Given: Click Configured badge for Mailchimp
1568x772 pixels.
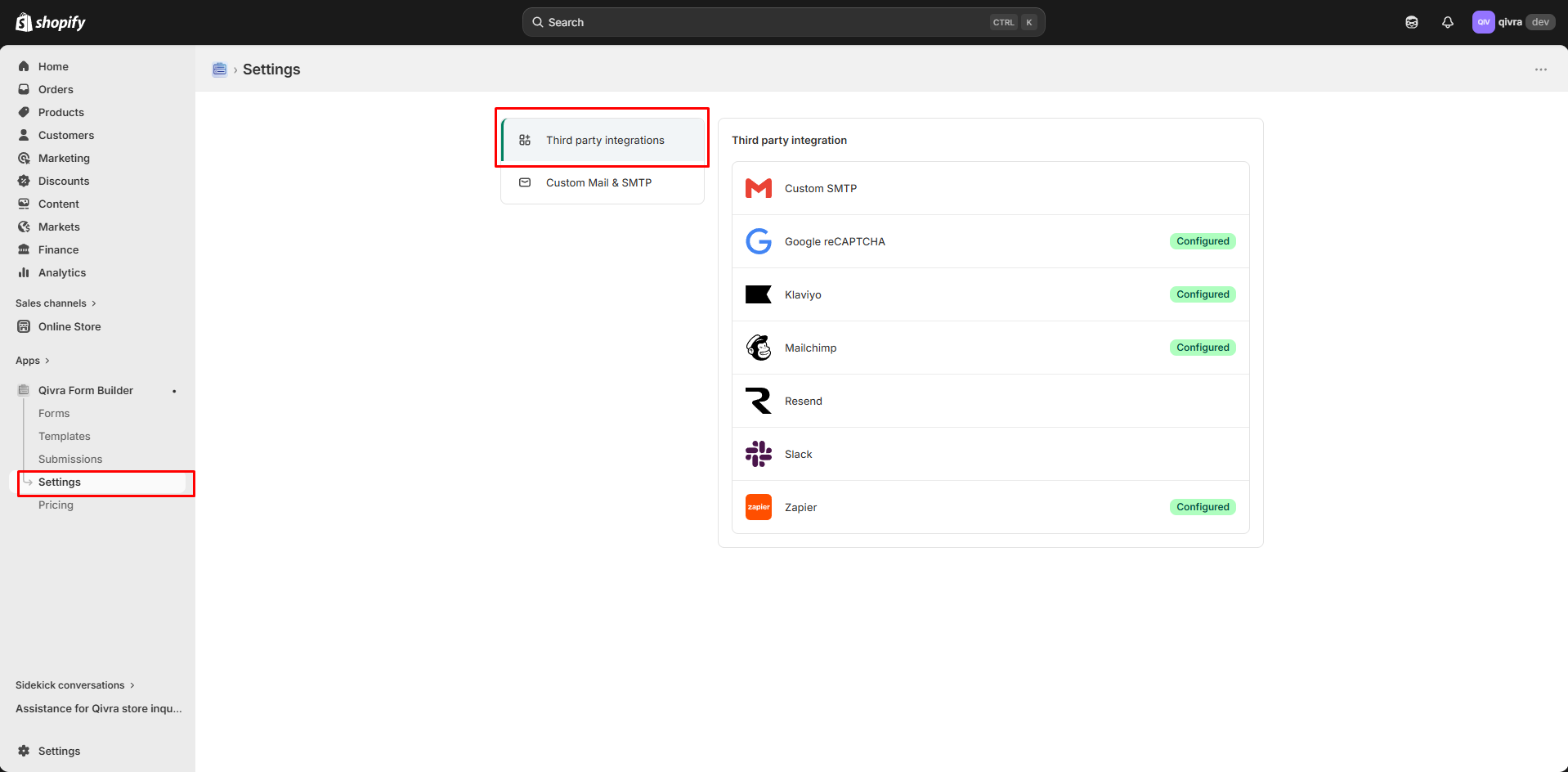Looking at the screenshot, I should pos(1203,348).
